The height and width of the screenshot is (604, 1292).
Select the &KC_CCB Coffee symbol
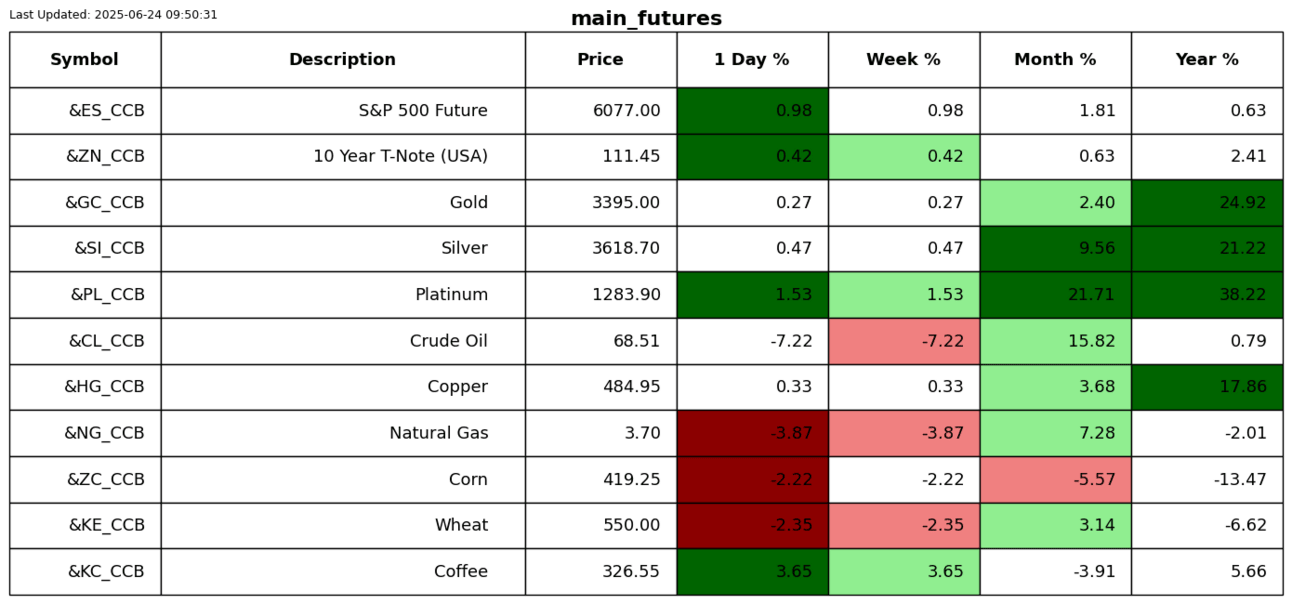106,572
